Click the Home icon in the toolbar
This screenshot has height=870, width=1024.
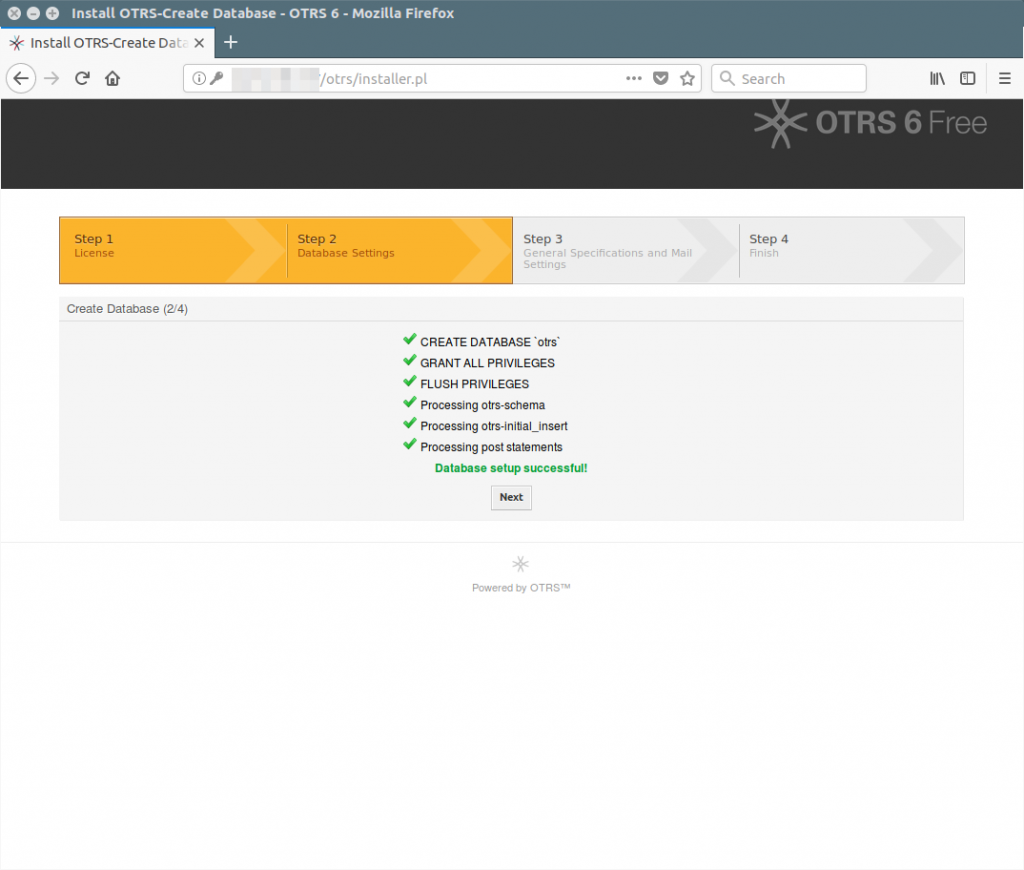click(x=112, y=78)
